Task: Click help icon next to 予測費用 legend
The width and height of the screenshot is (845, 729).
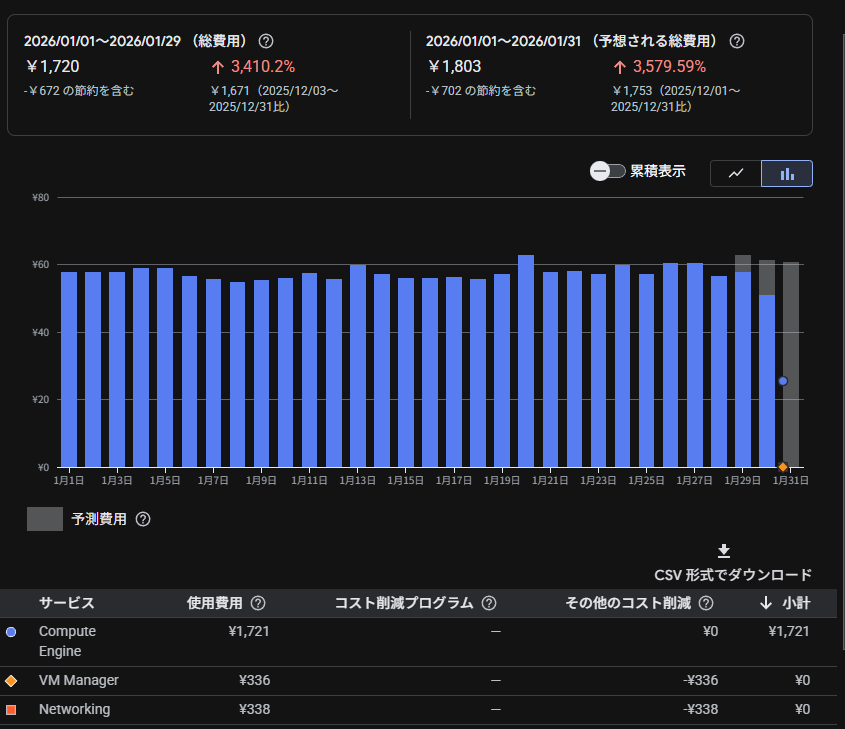Action: pyautogui.click(x=143, y=519)
